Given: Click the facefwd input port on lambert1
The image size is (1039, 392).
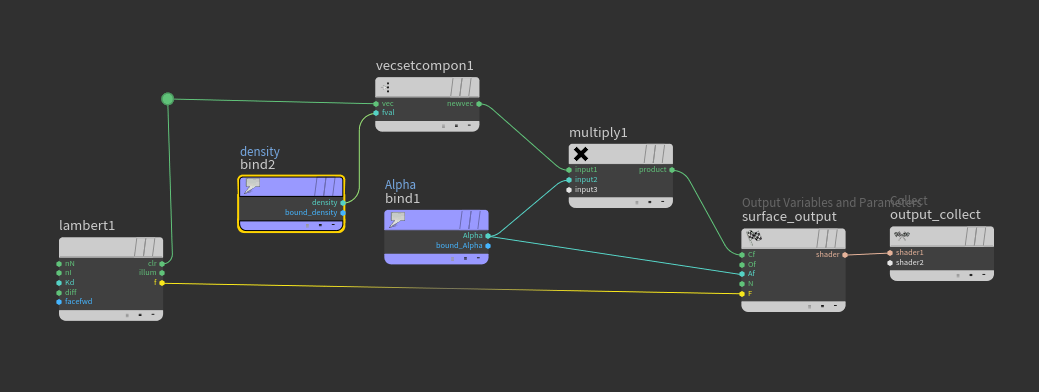Looking at the screenshot, I should (x=59, y=302).
